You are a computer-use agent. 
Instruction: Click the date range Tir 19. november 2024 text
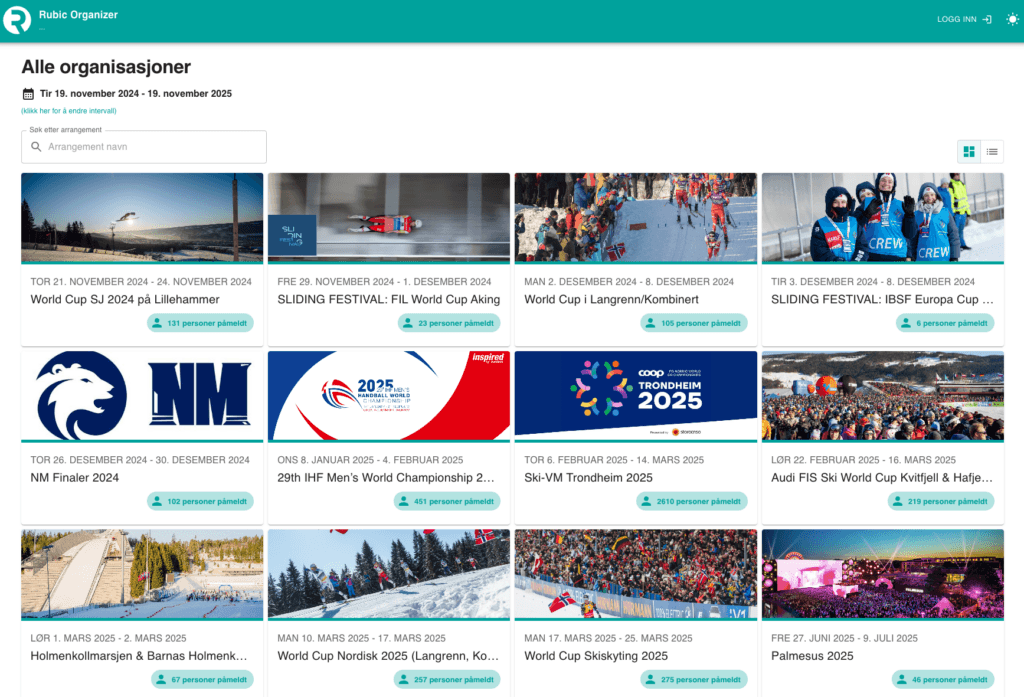point(136,94)
